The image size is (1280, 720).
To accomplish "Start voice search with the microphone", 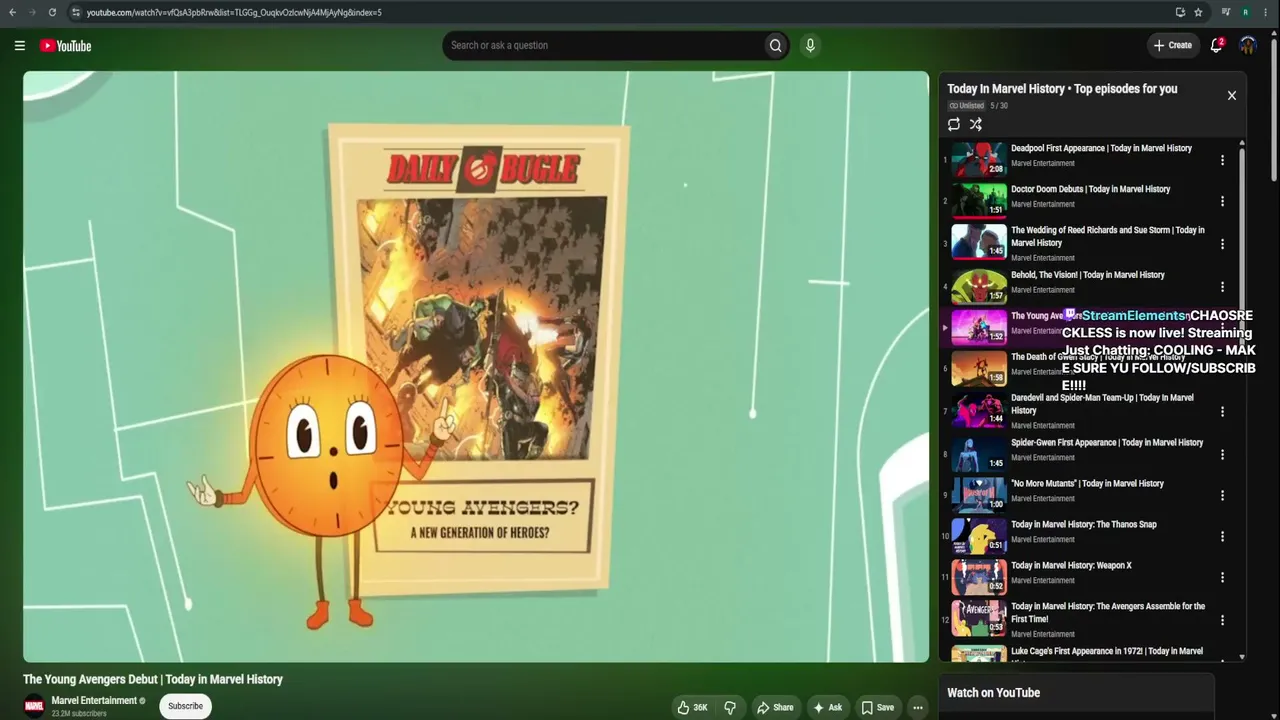I will pos(810,45).
